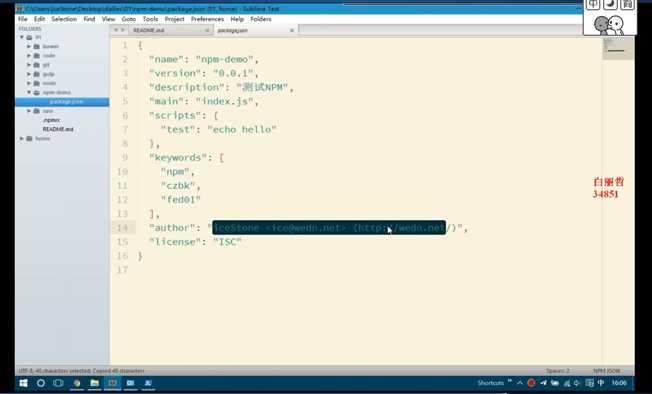Open the Folders menu
The width and height of the screenshot is (652, 394).
261,19
